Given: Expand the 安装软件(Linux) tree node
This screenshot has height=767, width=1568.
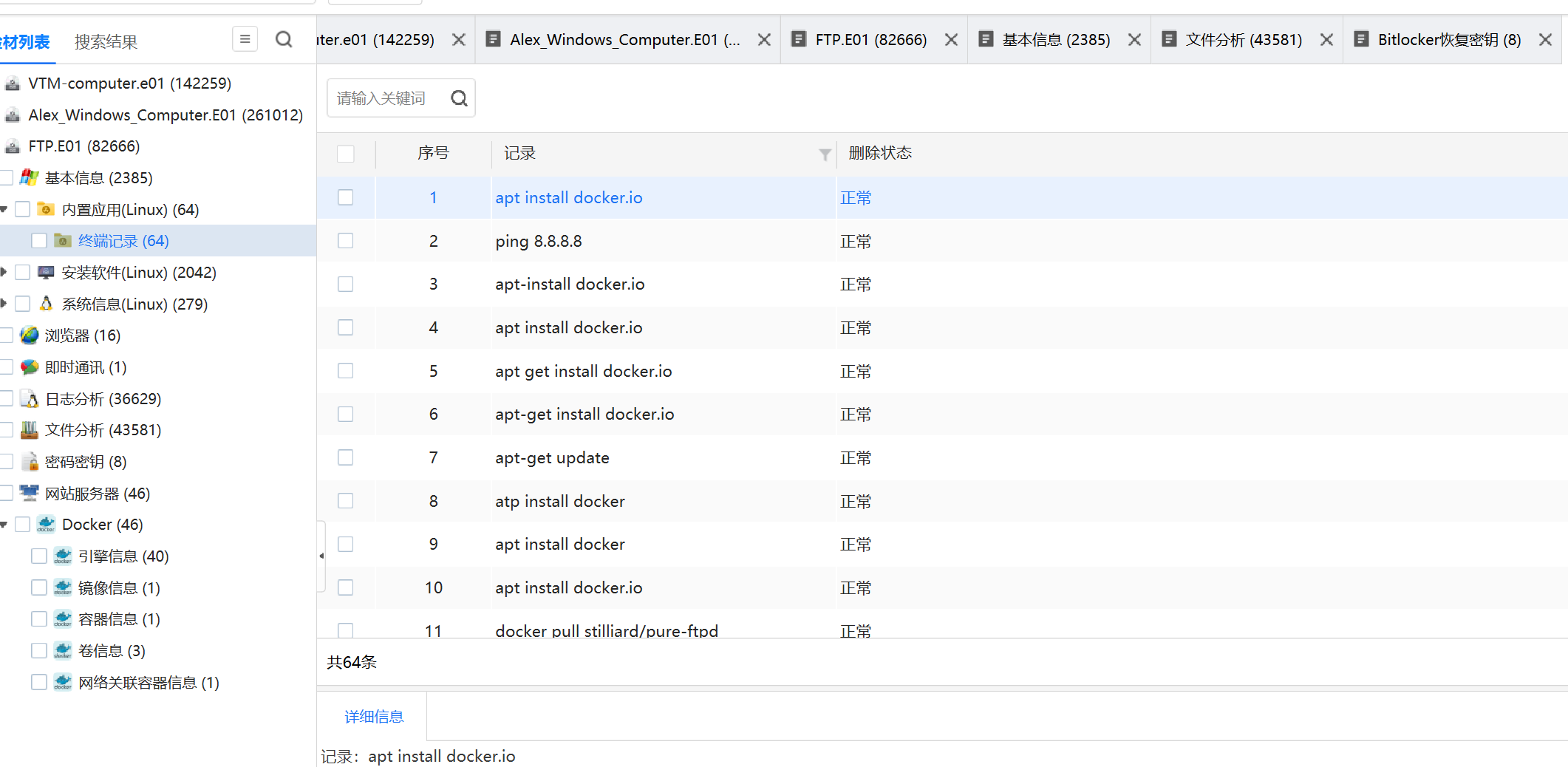Looking at the screenshot, I should click(4, 273).
